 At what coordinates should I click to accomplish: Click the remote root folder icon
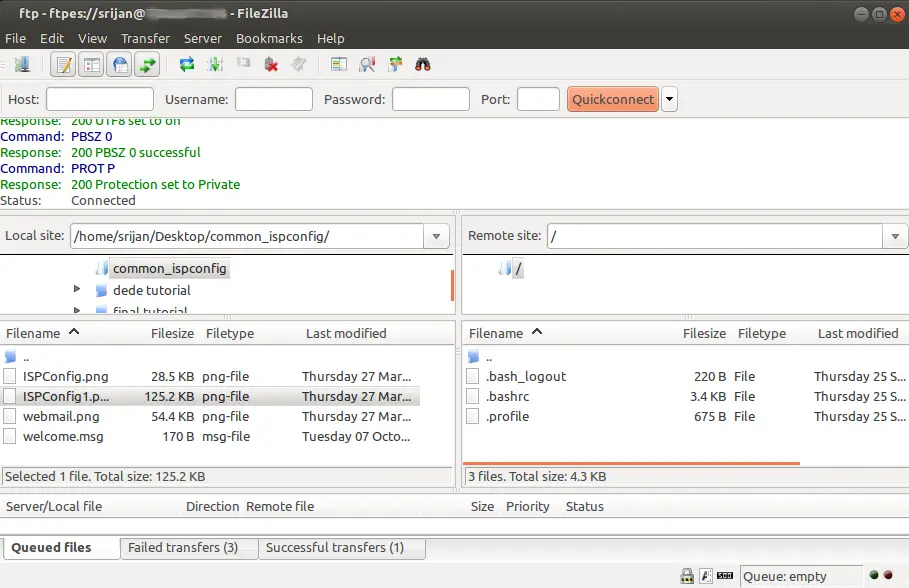click(505, 268)
